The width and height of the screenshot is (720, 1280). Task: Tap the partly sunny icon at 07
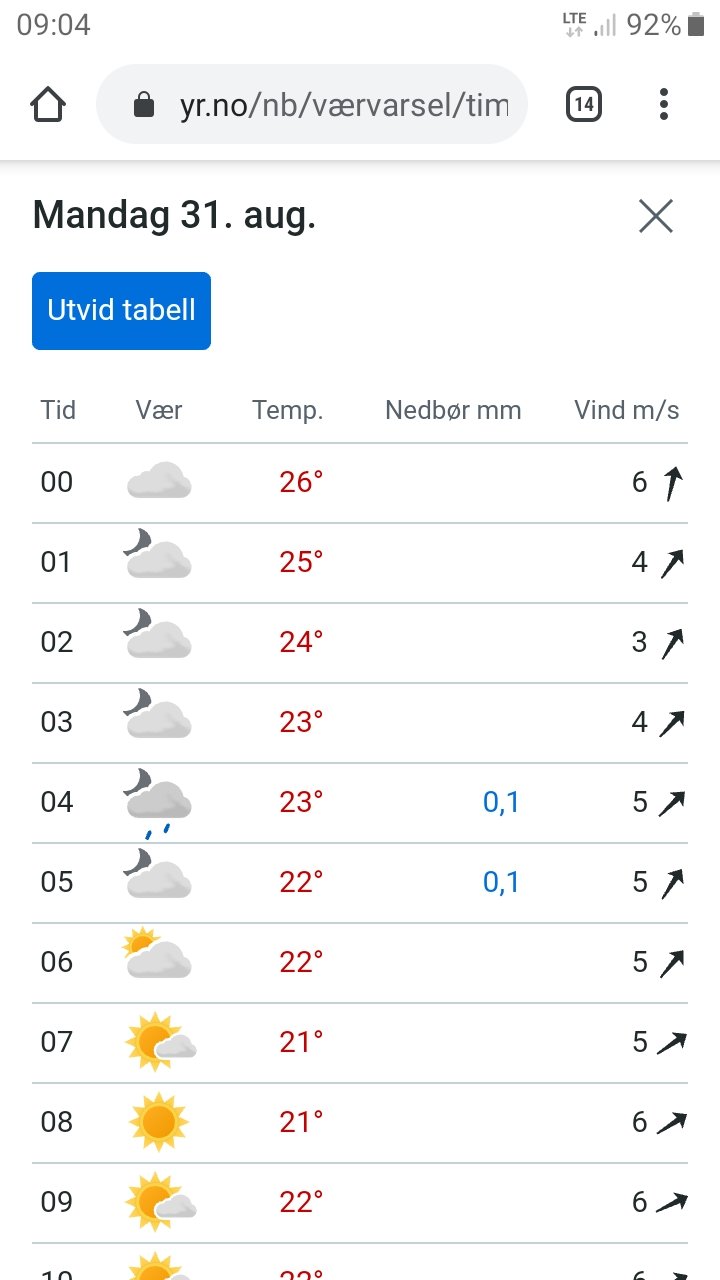(158, 1042)
